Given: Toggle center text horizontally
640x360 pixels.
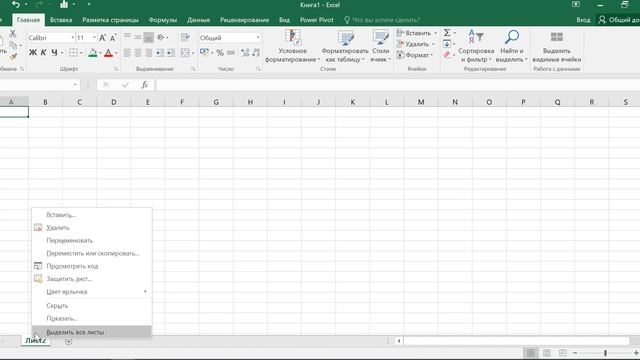Looking at the screenshot, I should click(x=138, y=53).
